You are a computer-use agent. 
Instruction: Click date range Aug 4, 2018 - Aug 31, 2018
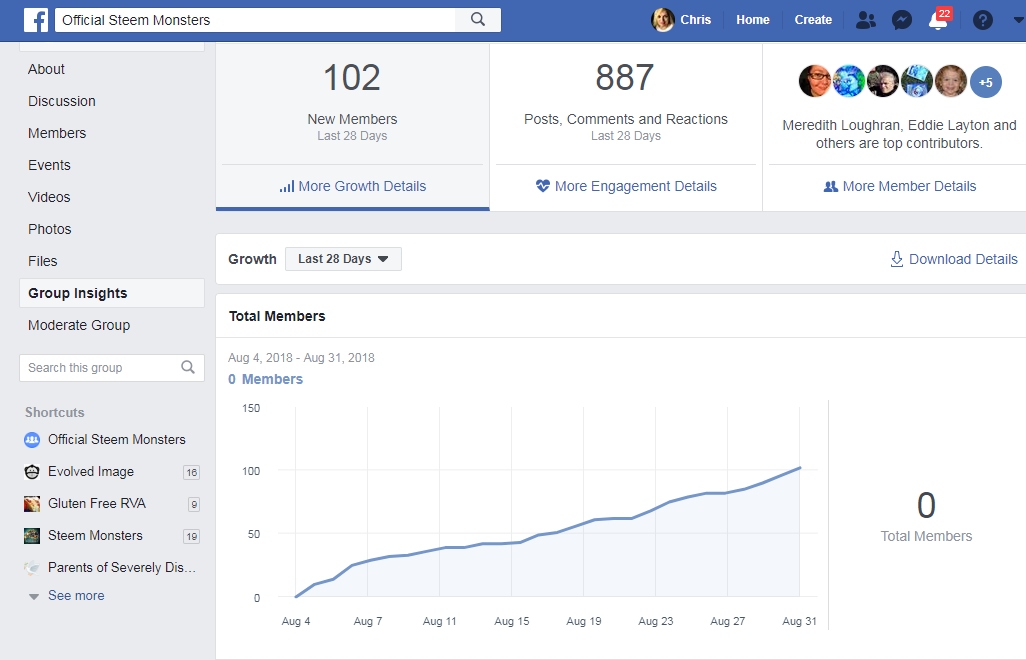click(x=301, y=358)
